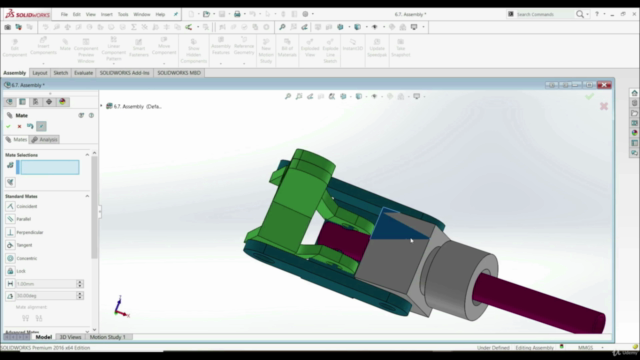Open the View menu

point(90,14)
